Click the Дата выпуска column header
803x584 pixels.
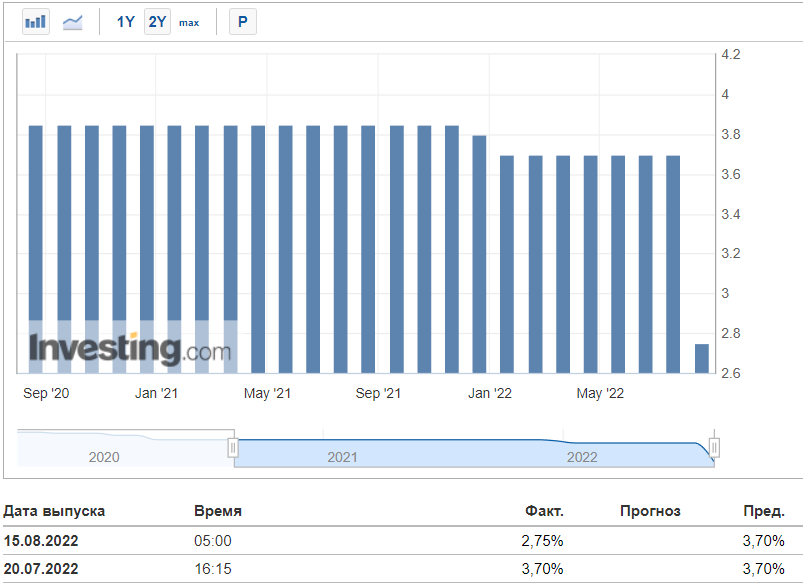54,511
